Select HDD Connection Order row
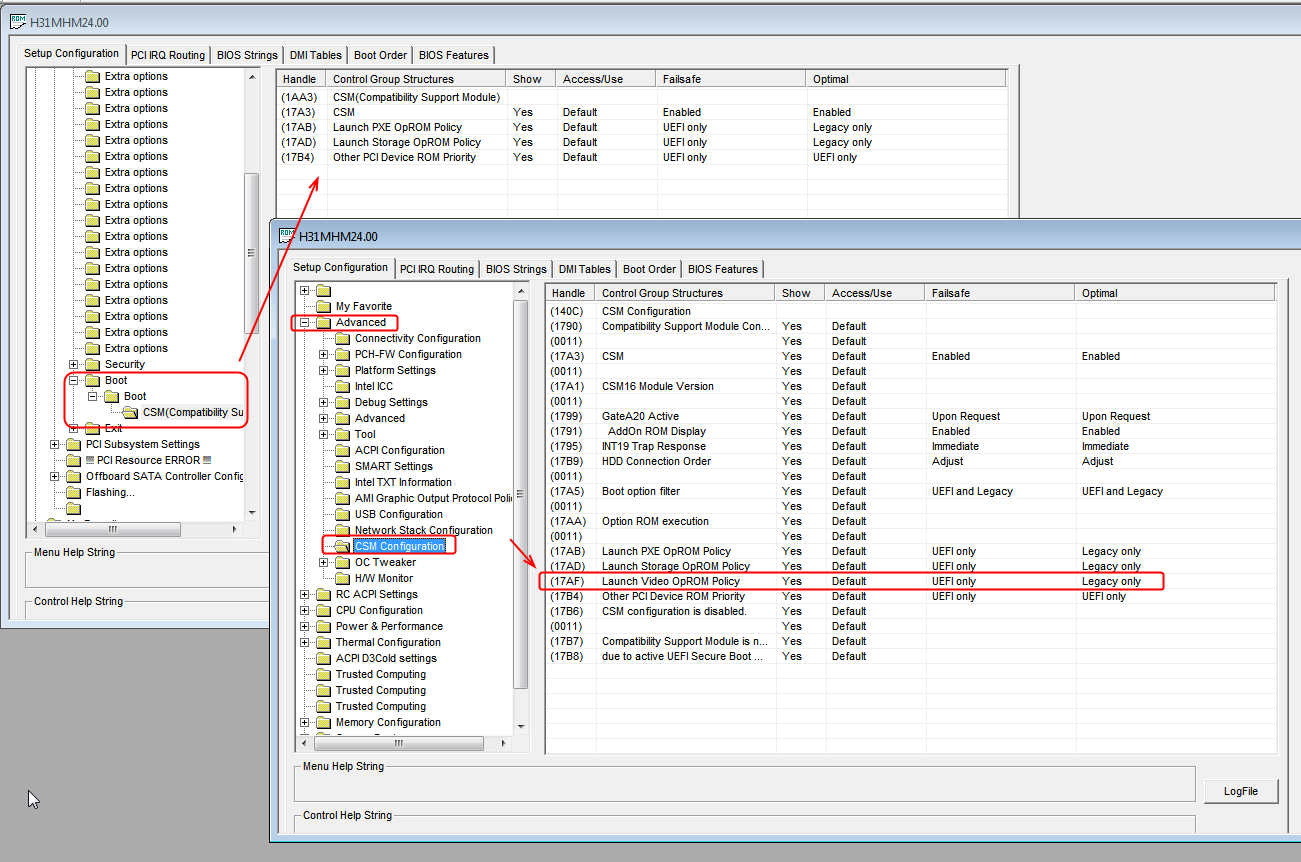The image size is (1301, 862). point(910,461)
